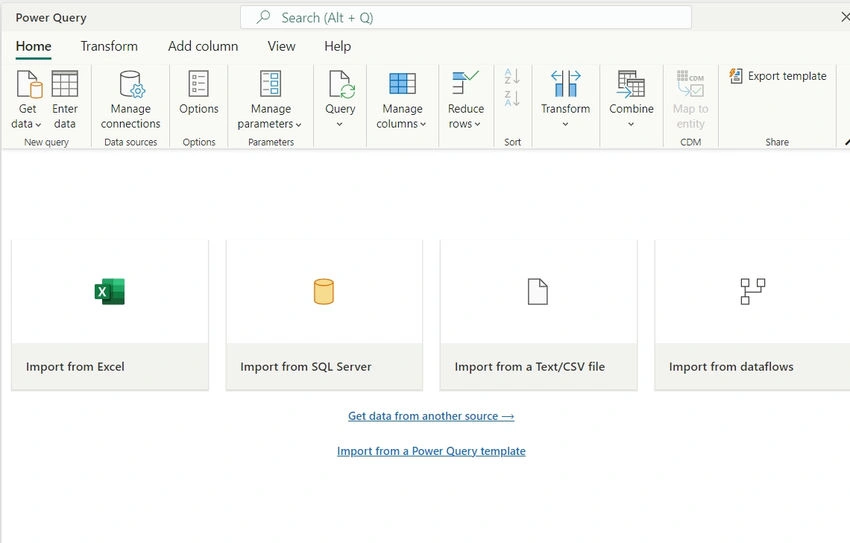The width and height of the screenshot is (850, 543).
Task: Click the Query refresh icon
Action: [x=341, y=84]
